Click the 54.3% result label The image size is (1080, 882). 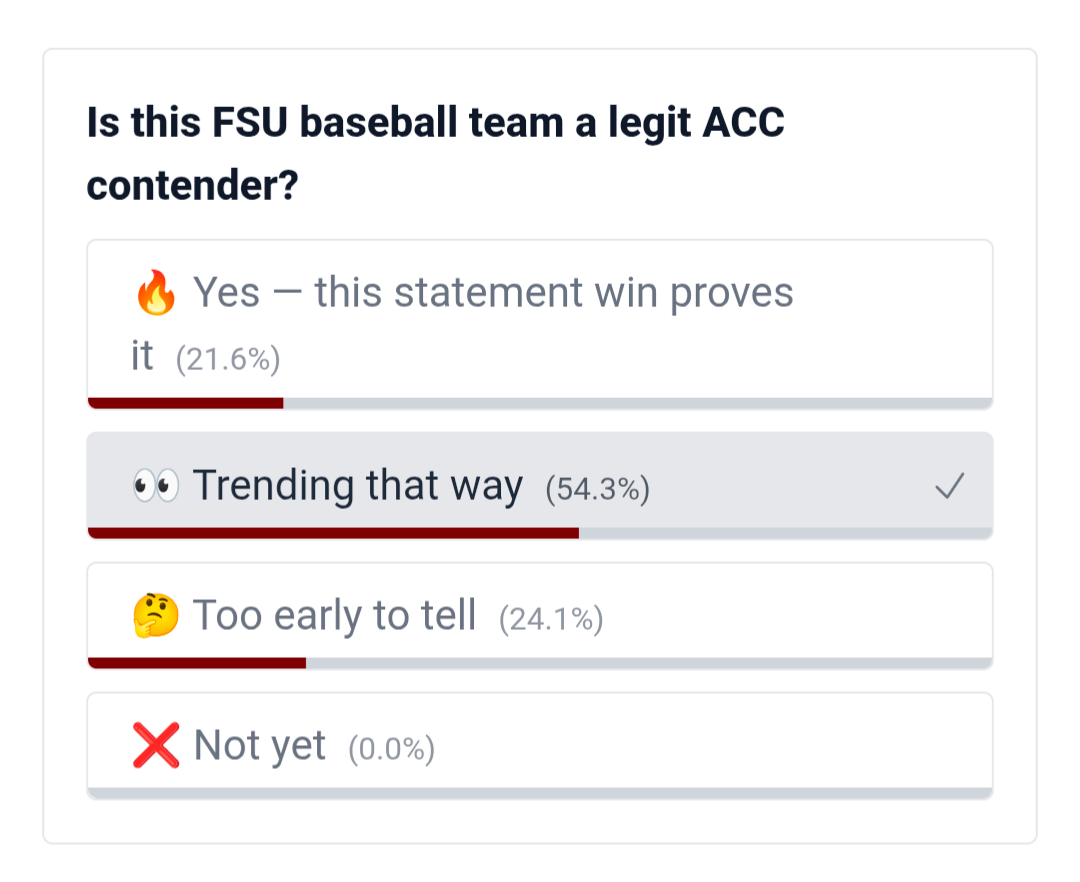(597, 490)
